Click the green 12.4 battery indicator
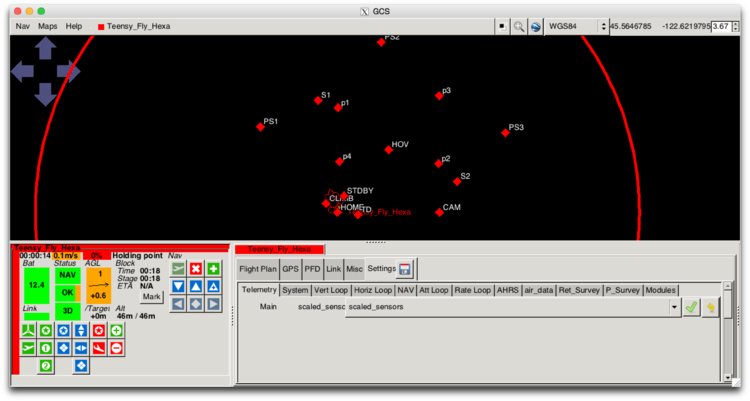Screen dimensions: 750x401 (36, 285)
